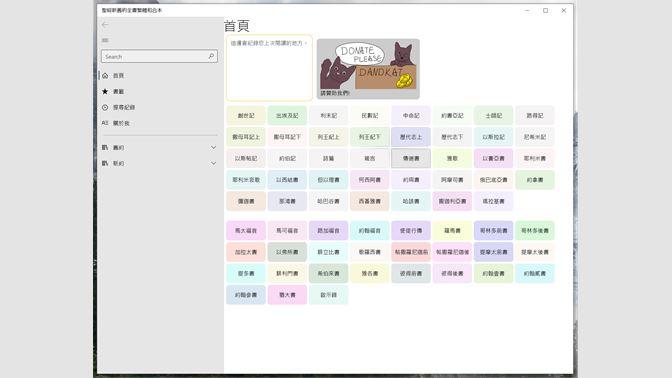Open the book 出埃及記
672x378 pixels.
click(287, 116)
